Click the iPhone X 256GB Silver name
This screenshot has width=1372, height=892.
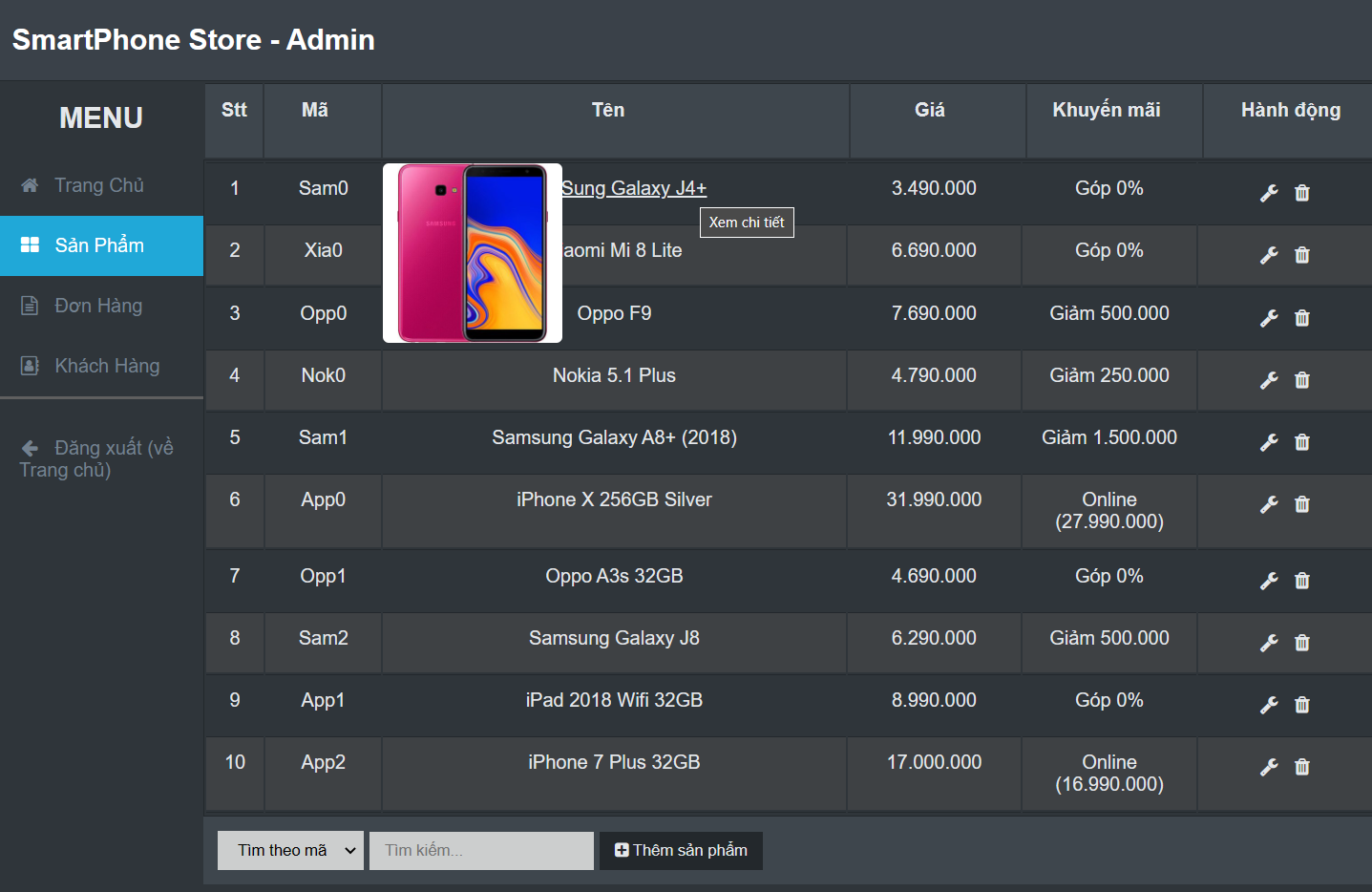coord(614,499)
